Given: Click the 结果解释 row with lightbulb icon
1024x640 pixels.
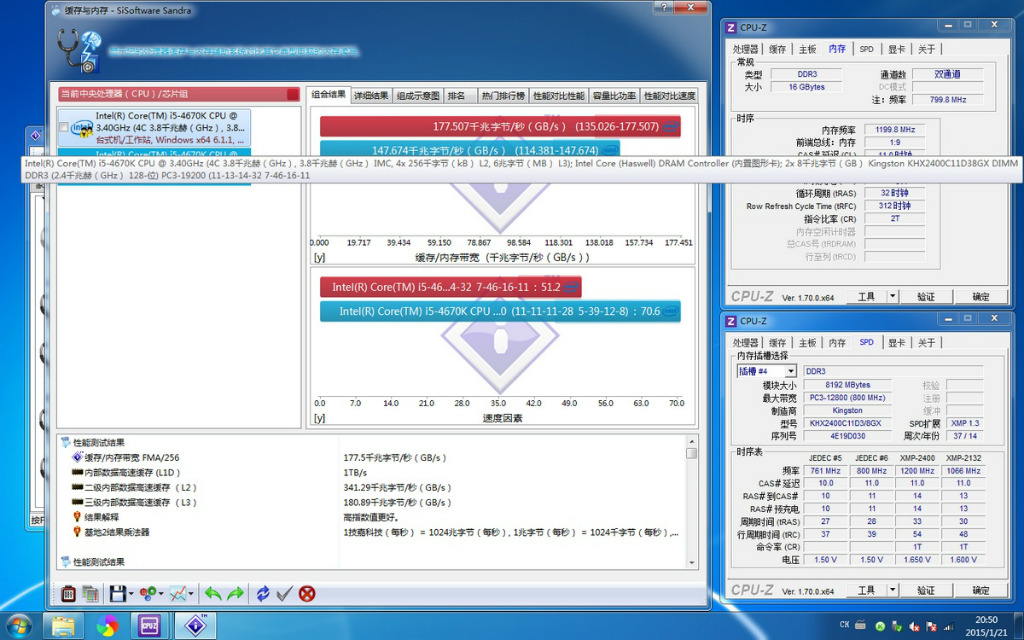Looking at the screenshot, I should click(x=96, y=517).
